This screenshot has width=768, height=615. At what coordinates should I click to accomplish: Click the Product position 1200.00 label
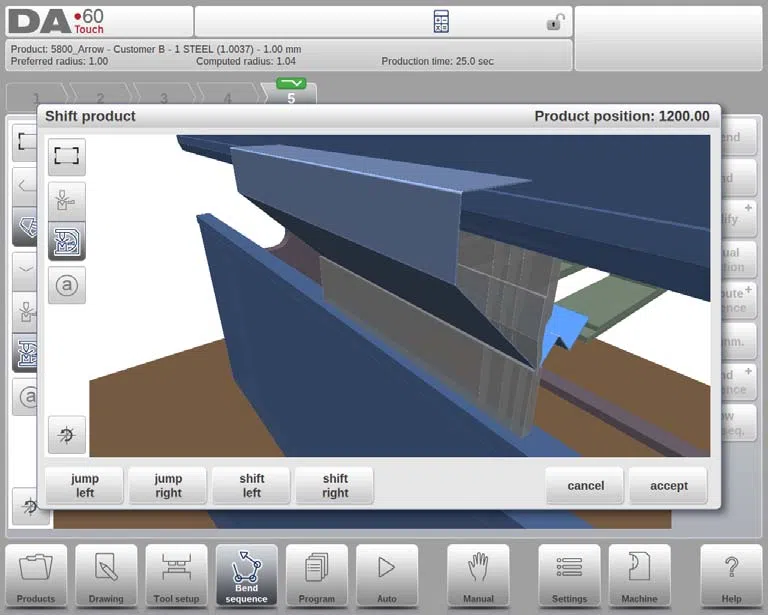pos(622,116)
